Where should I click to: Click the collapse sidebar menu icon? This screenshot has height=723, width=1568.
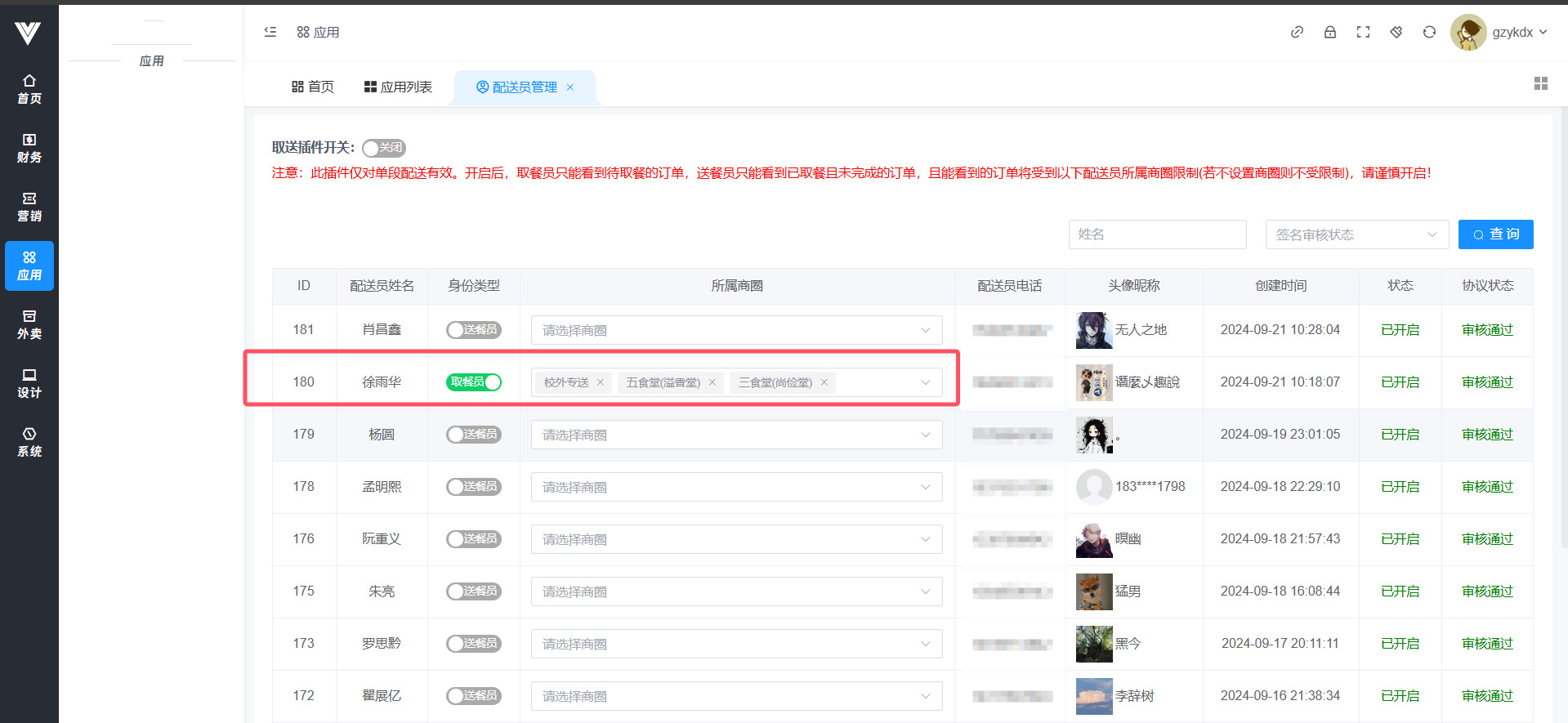click(270, 32)
